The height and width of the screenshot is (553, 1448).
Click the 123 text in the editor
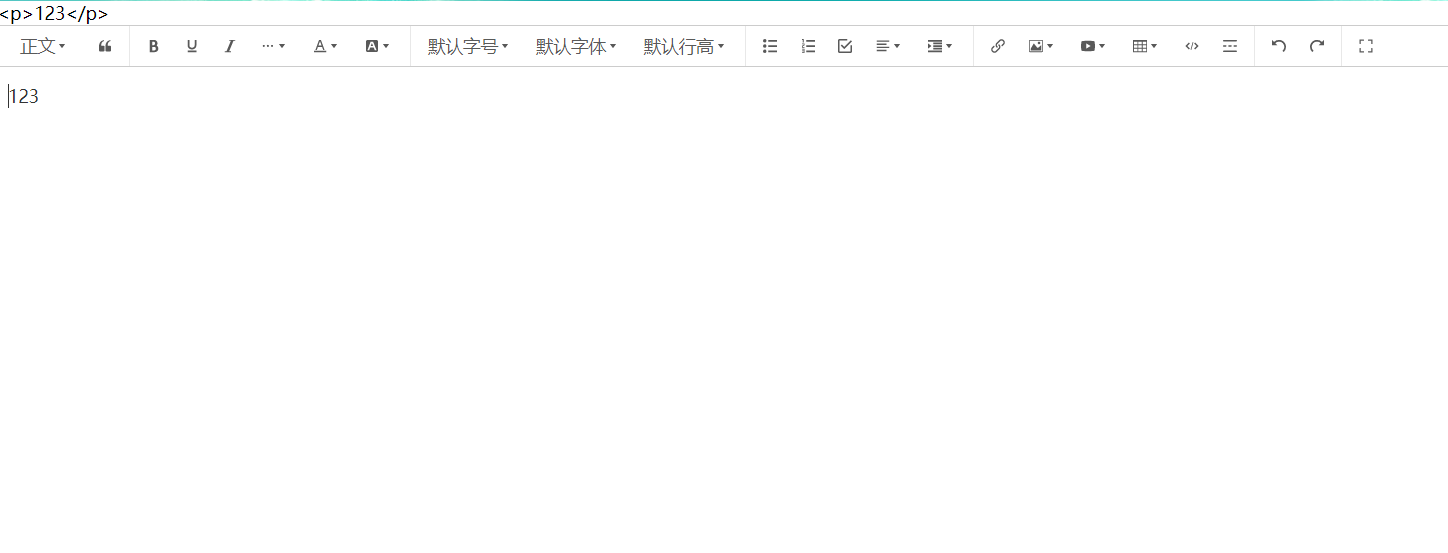pos(24,97)
